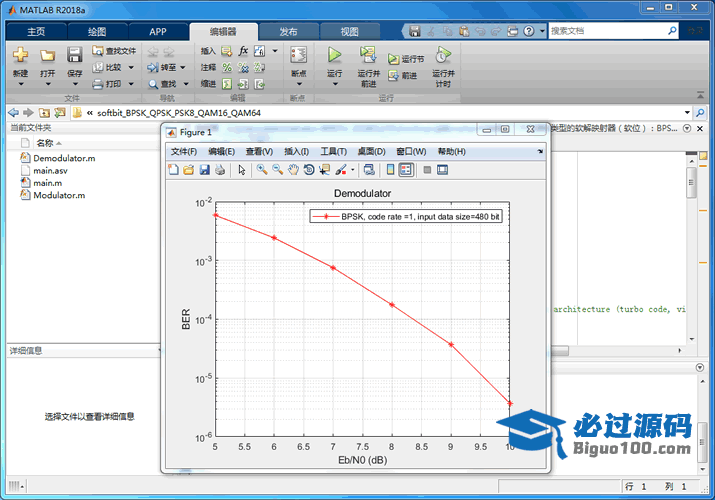Open Figure Help (帮助) menu
This screenshot has width=715, height=500.
pyautogui.click(x=451, y=151)
